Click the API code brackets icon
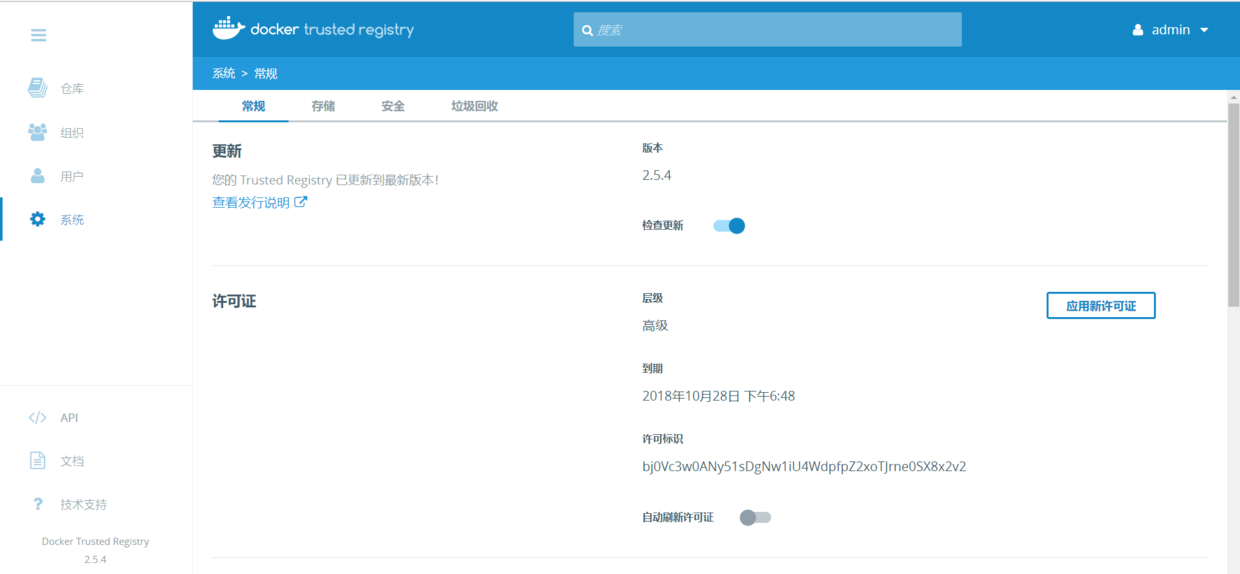 [37, 418]
